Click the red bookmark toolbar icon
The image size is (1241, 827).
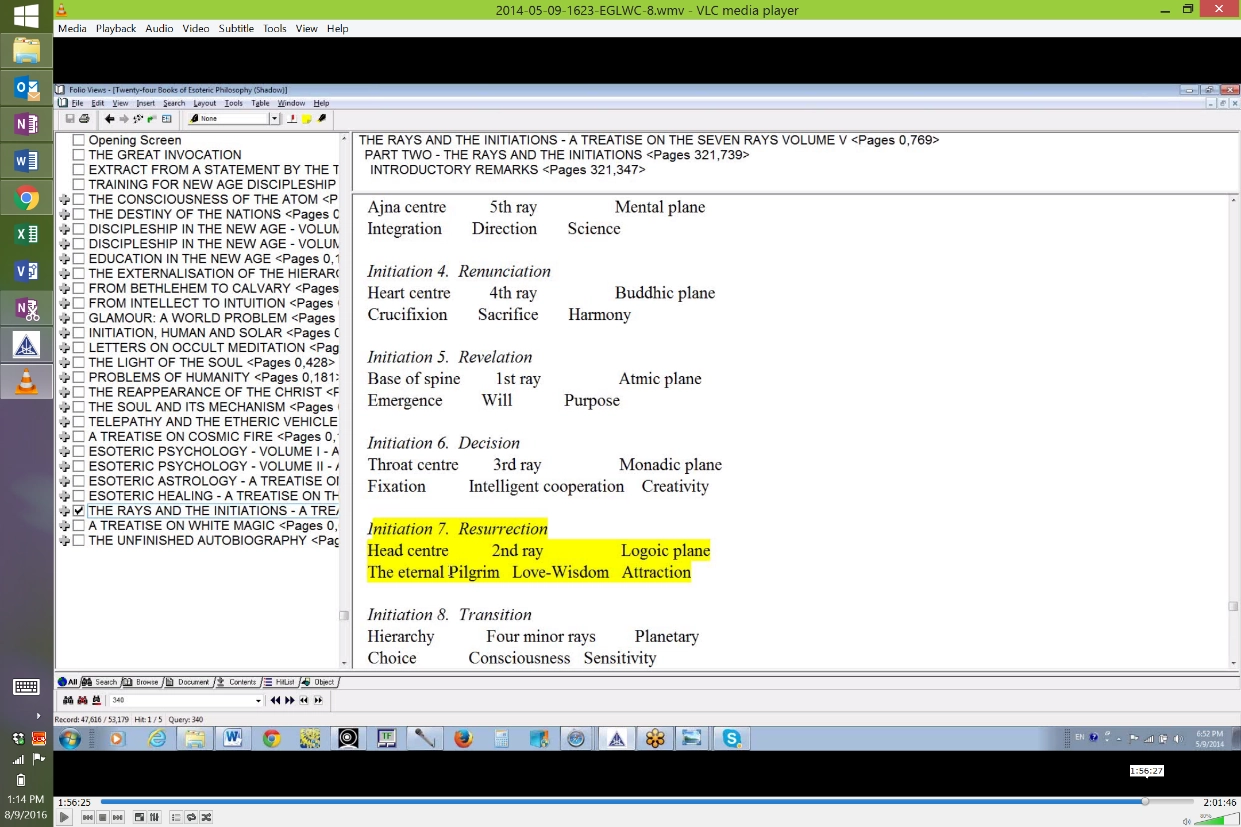coord(292,118)
